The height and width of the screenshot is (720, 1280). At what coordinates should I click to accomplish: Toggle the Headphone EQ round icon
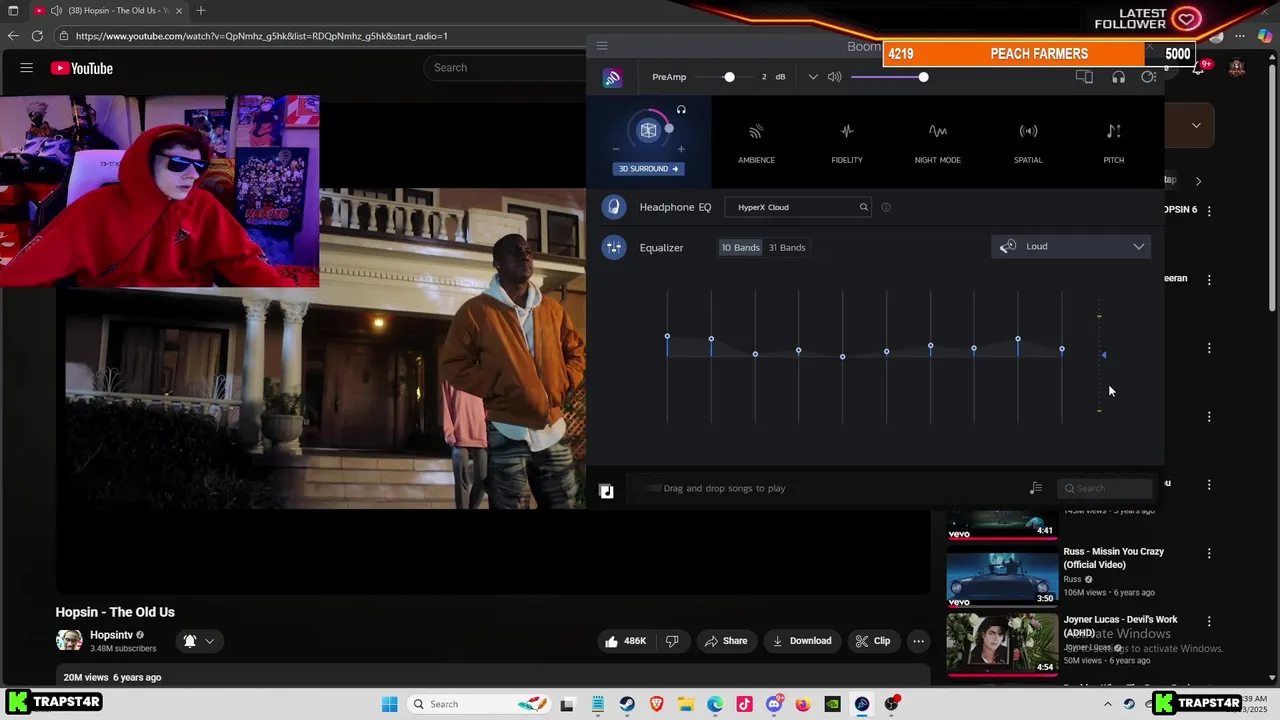pyautogui.click(x=613, y=207)
